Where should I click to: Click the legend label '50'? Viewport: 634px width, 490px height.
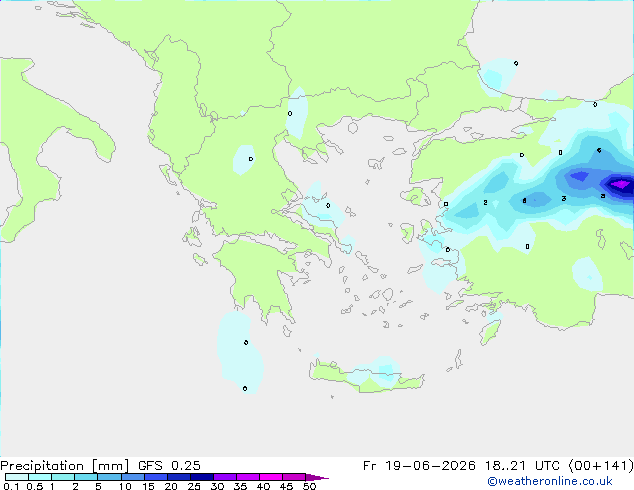309,486
